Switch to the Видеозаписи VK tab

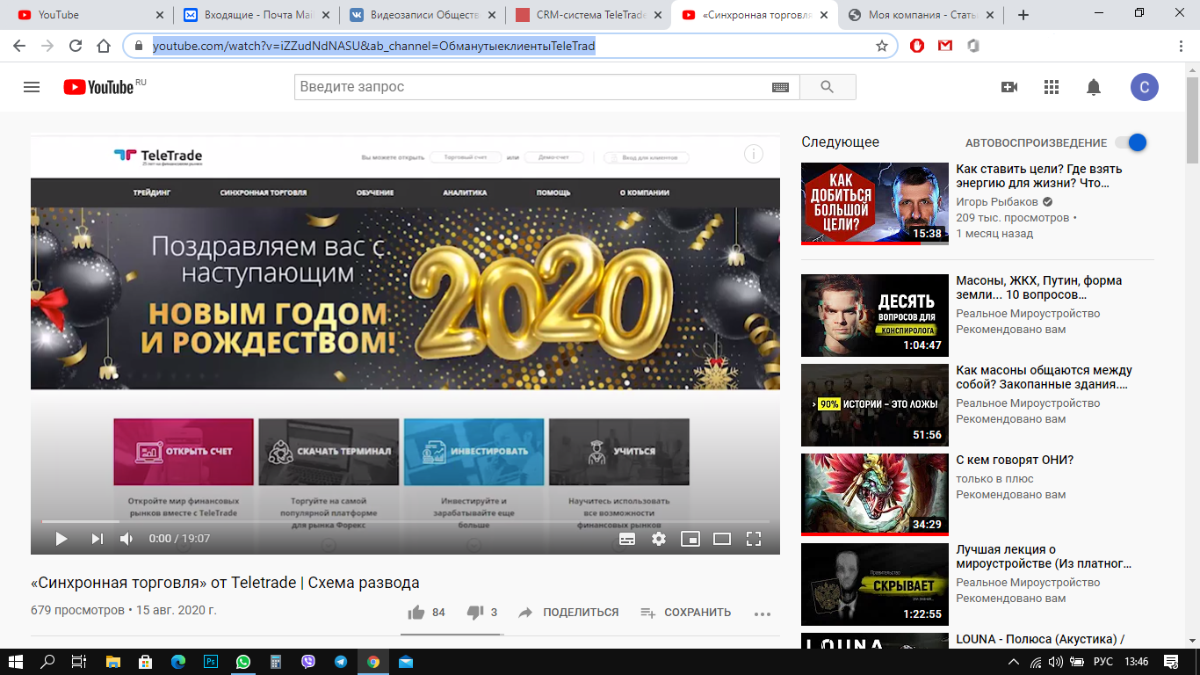420,15
